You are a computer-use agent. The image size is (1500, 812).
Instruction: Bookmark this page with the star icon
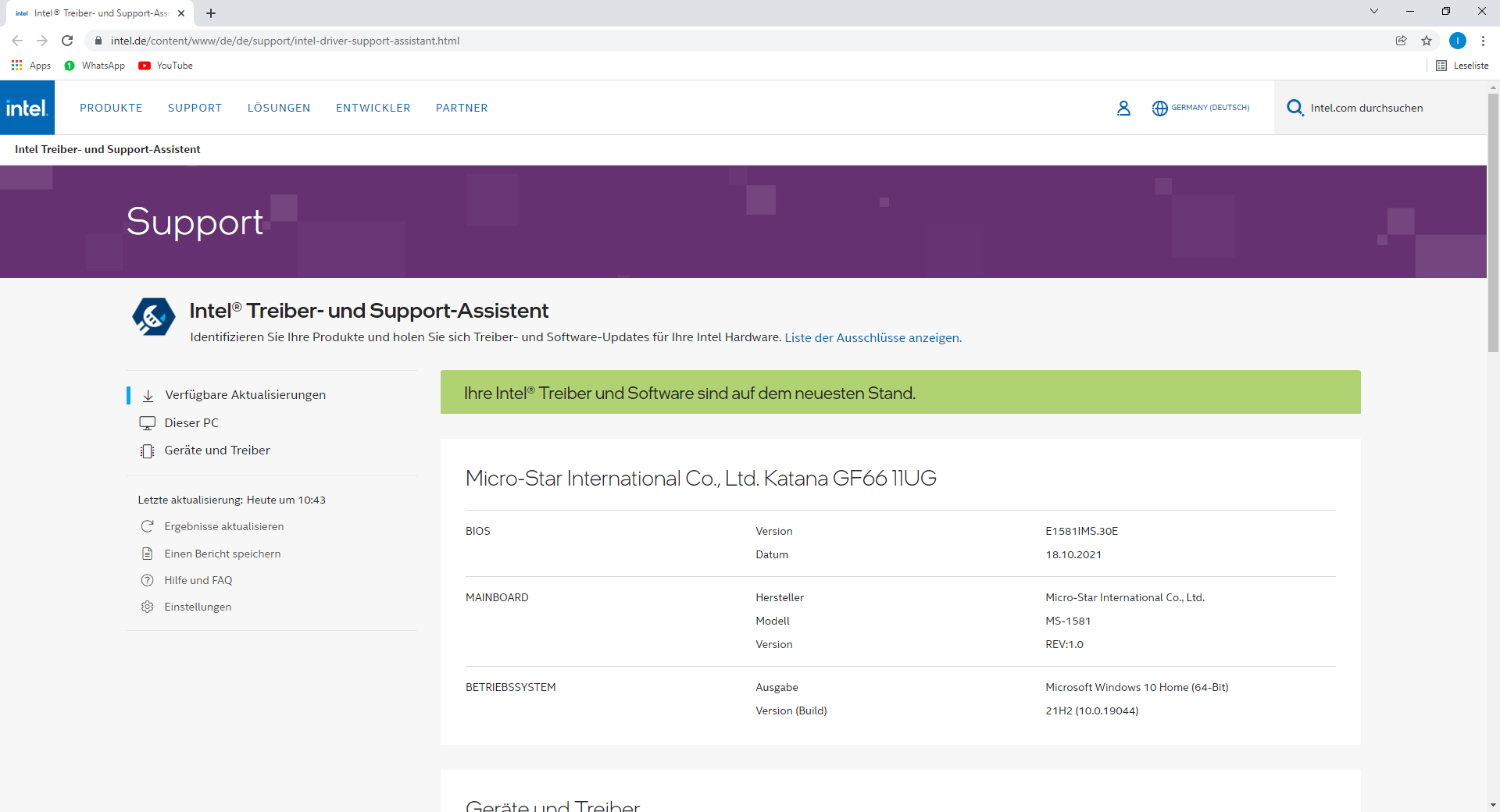click(1427, 41)
